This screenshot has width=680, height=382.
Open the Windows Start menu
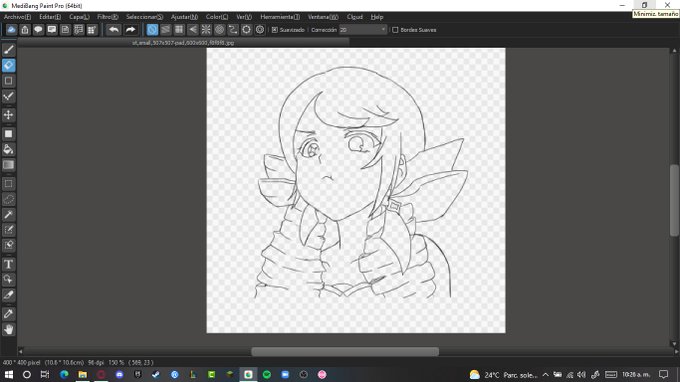pyautogui.click(x=8, y=374)
